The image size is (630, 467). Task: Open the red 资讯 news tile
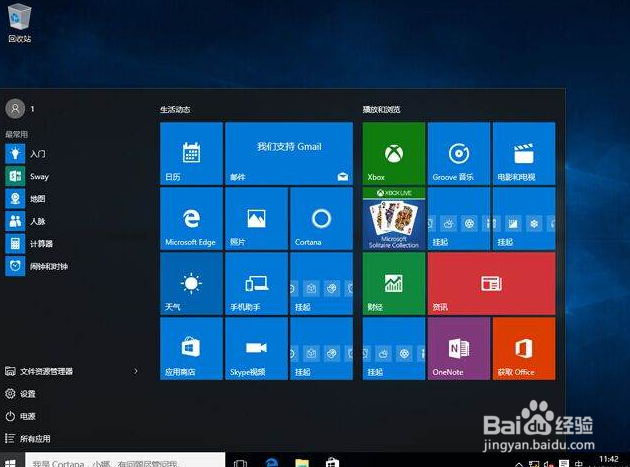click(491, 284)
